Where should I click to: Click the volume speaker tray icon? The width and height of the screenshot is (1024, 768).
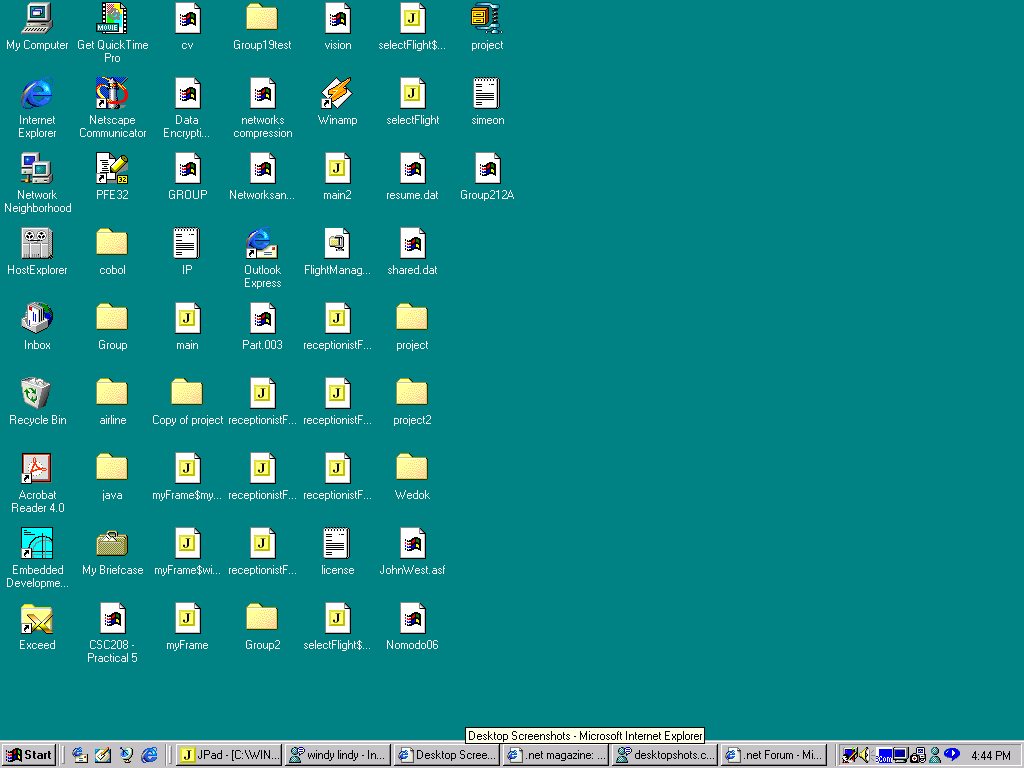tap(863, 755)
